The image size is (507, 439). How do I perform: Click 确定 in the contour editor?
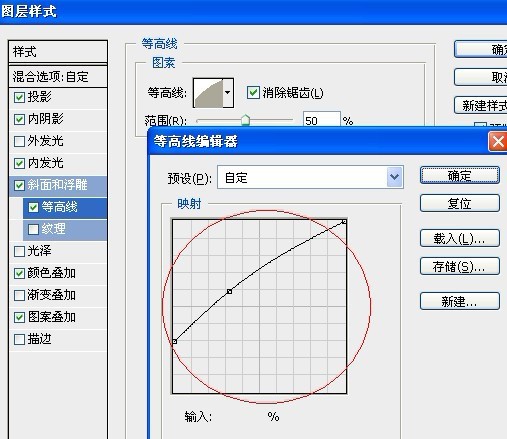tap(460, 175)
